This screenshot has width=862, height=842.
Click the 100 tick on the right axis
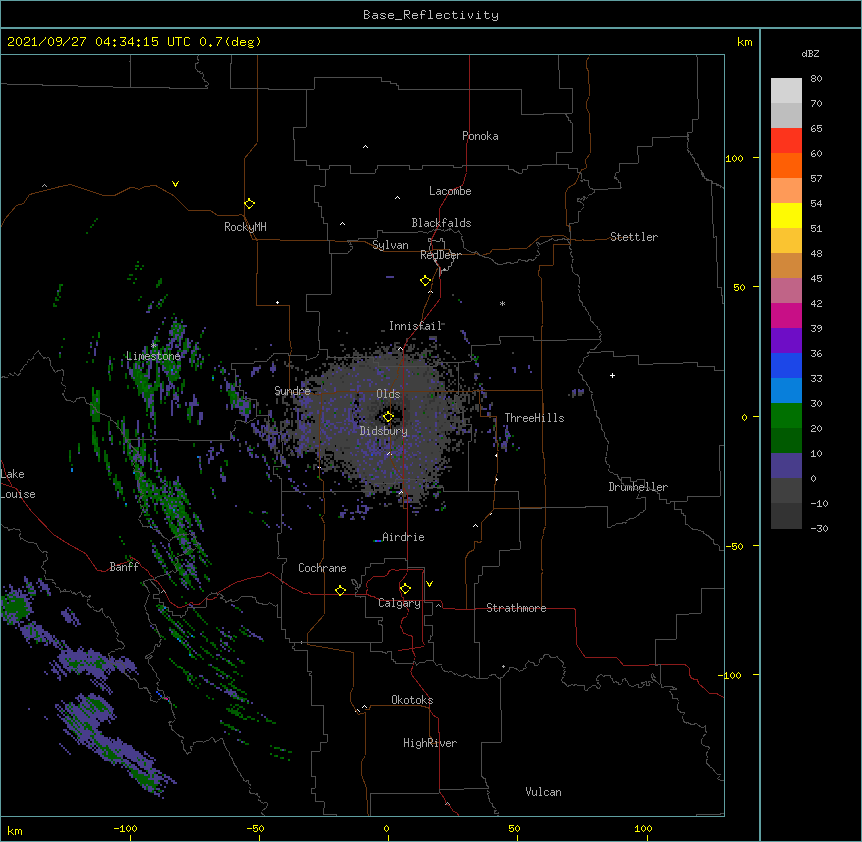click(x=734, y=159)
